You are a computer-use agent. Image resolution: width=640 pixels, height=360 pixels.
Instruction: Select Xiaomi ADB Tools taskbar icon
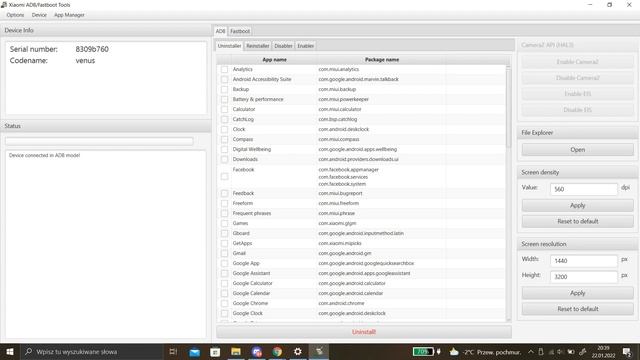(x=319, y=351)
